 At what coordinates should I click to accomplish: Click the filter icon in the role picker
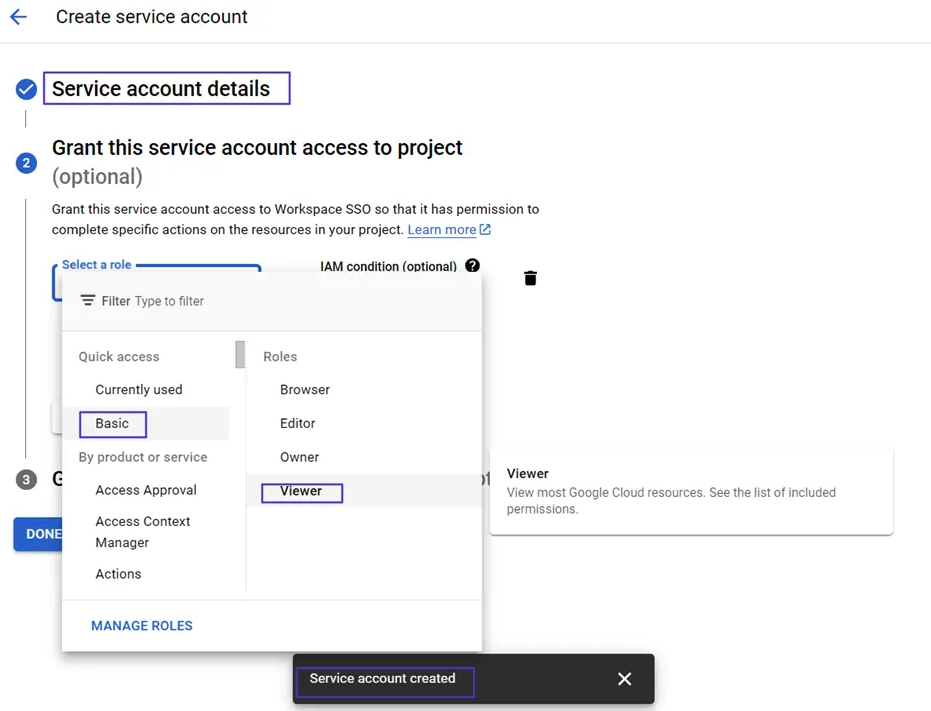[90, 300]
